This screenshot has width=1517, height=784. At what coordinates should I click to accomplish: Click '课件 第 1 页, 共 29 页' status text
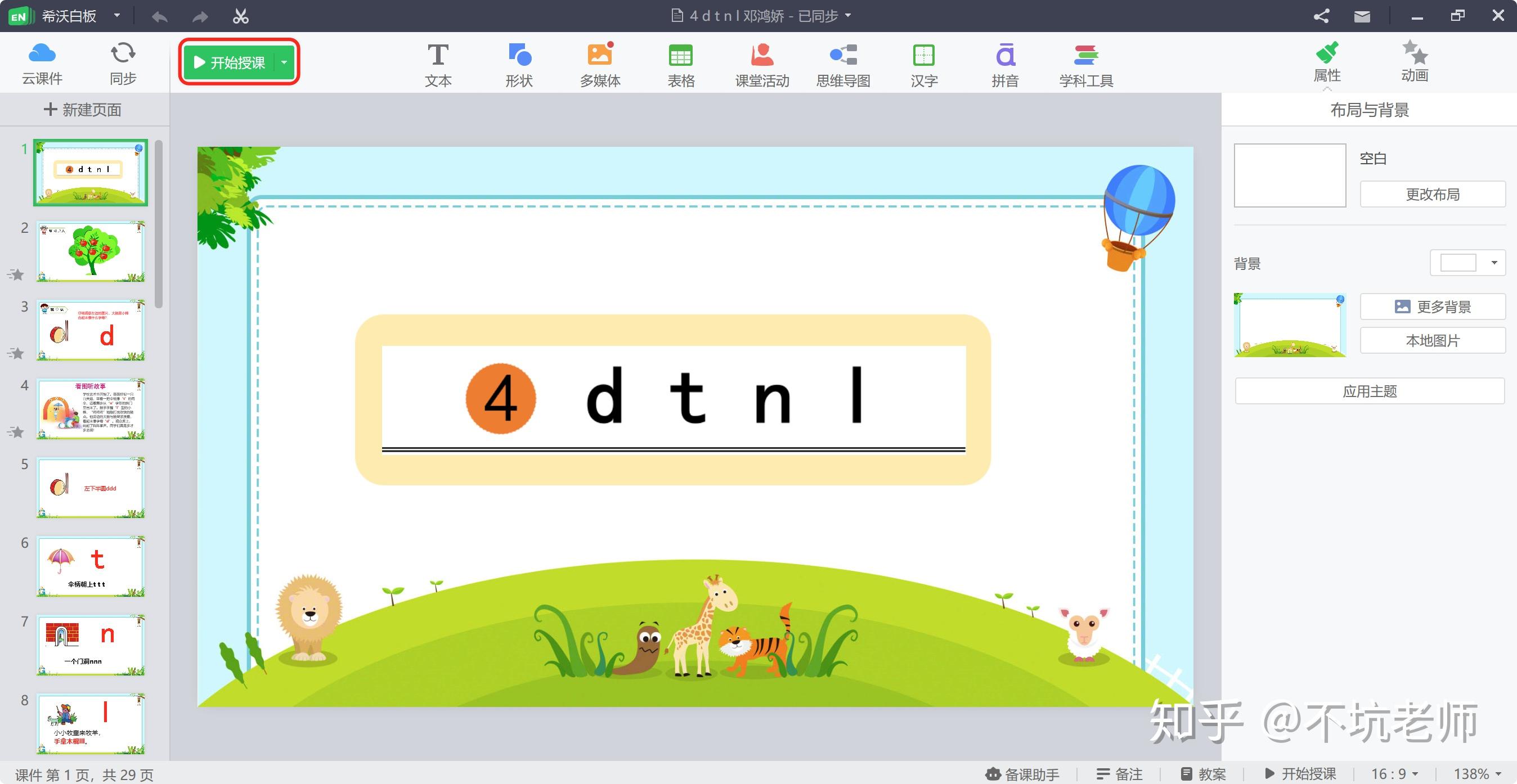click(84, 774)
